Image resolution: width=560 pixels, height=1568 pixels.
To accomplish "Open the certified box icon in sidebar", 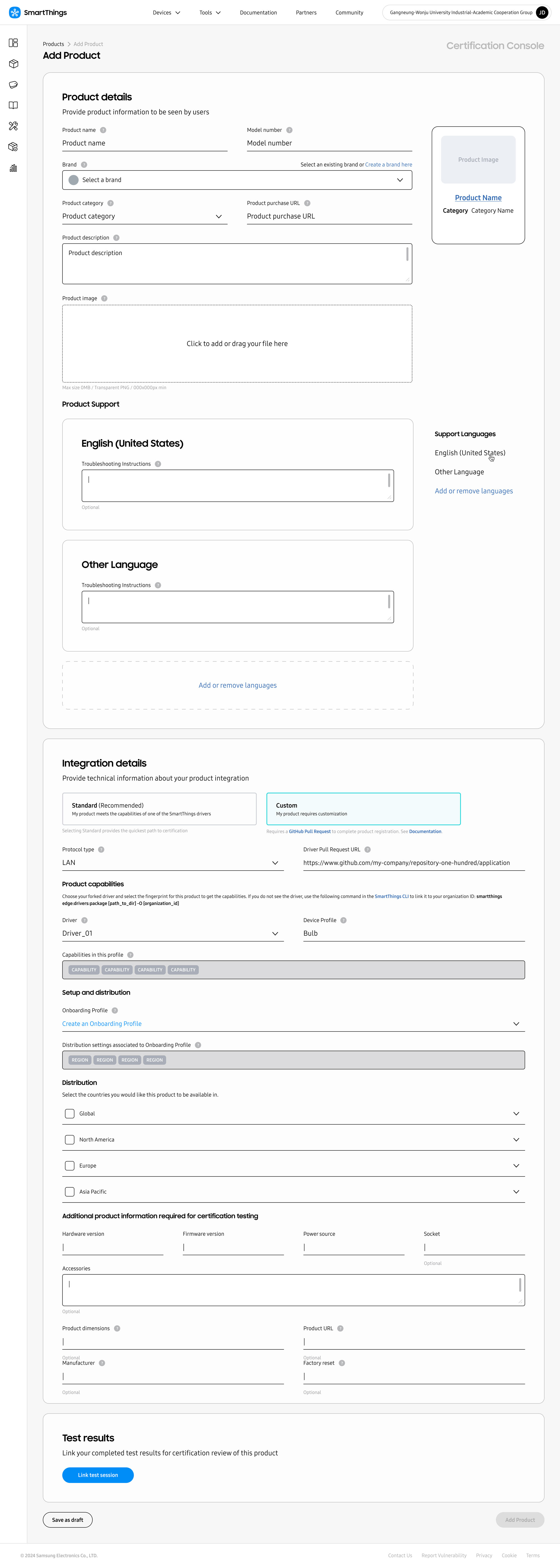I will (13, 147).
